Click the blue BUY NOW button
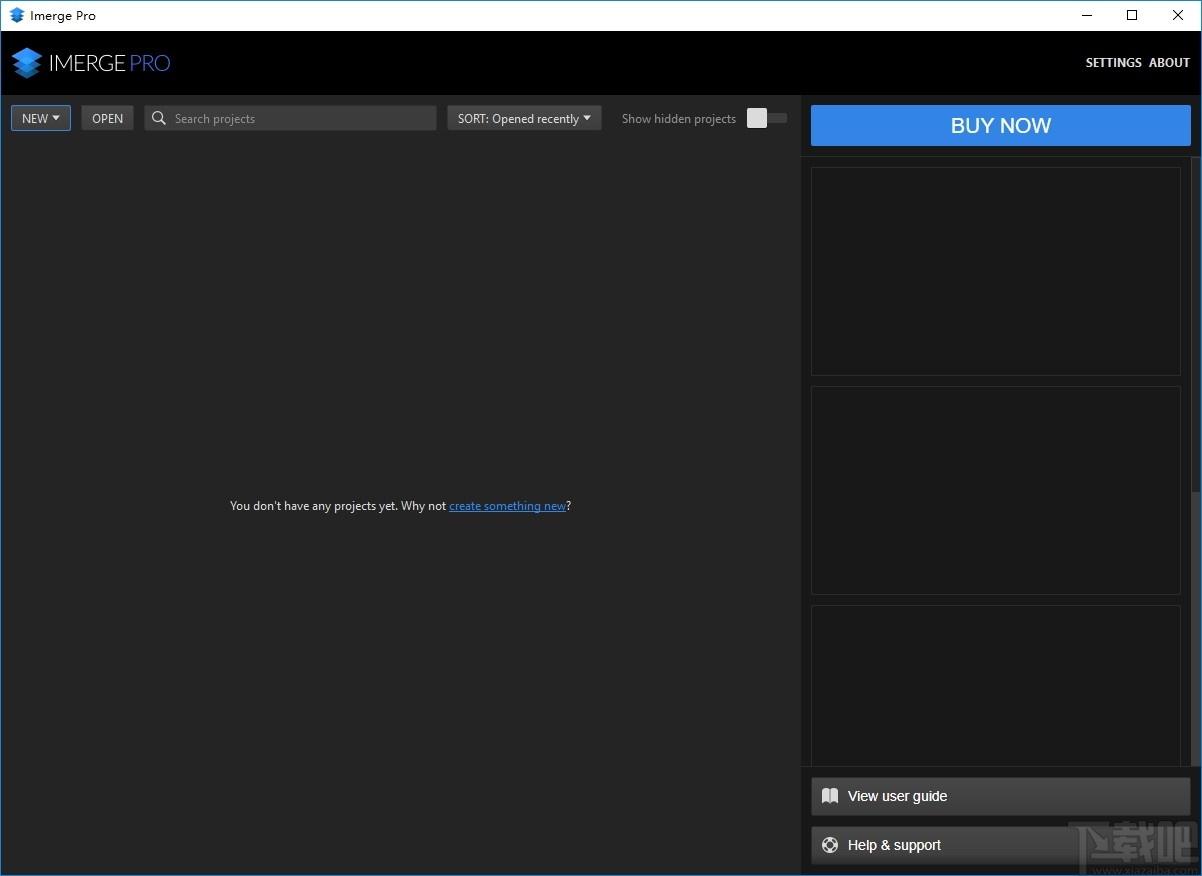This screenshot has height=876, width=1202. (1000, 126)
